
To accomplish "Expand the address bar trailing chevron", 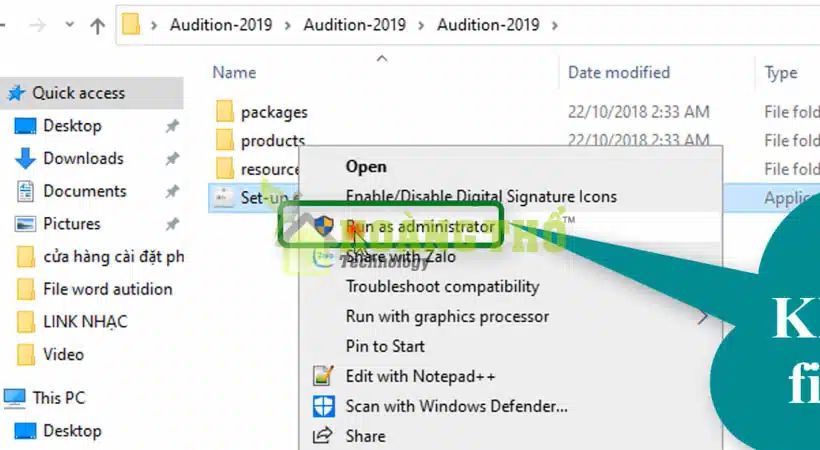I will coord(555,23).
